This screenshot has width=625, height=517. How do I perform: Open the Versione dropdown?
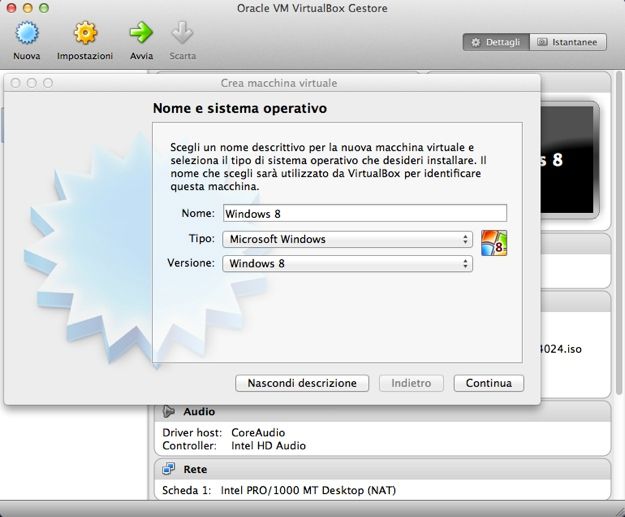pos(347,263)
